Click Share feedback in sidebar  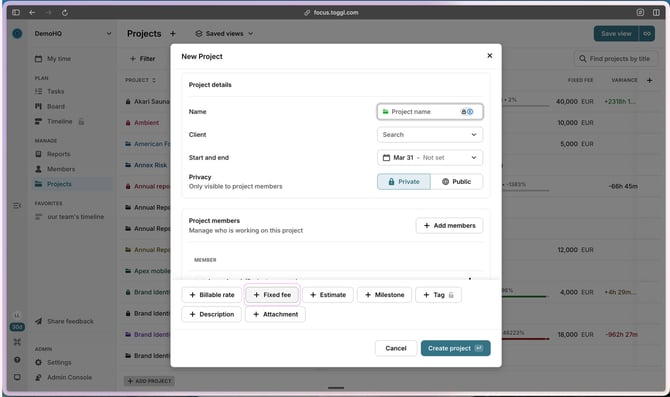pyautogui.click(x=70, y=321)
